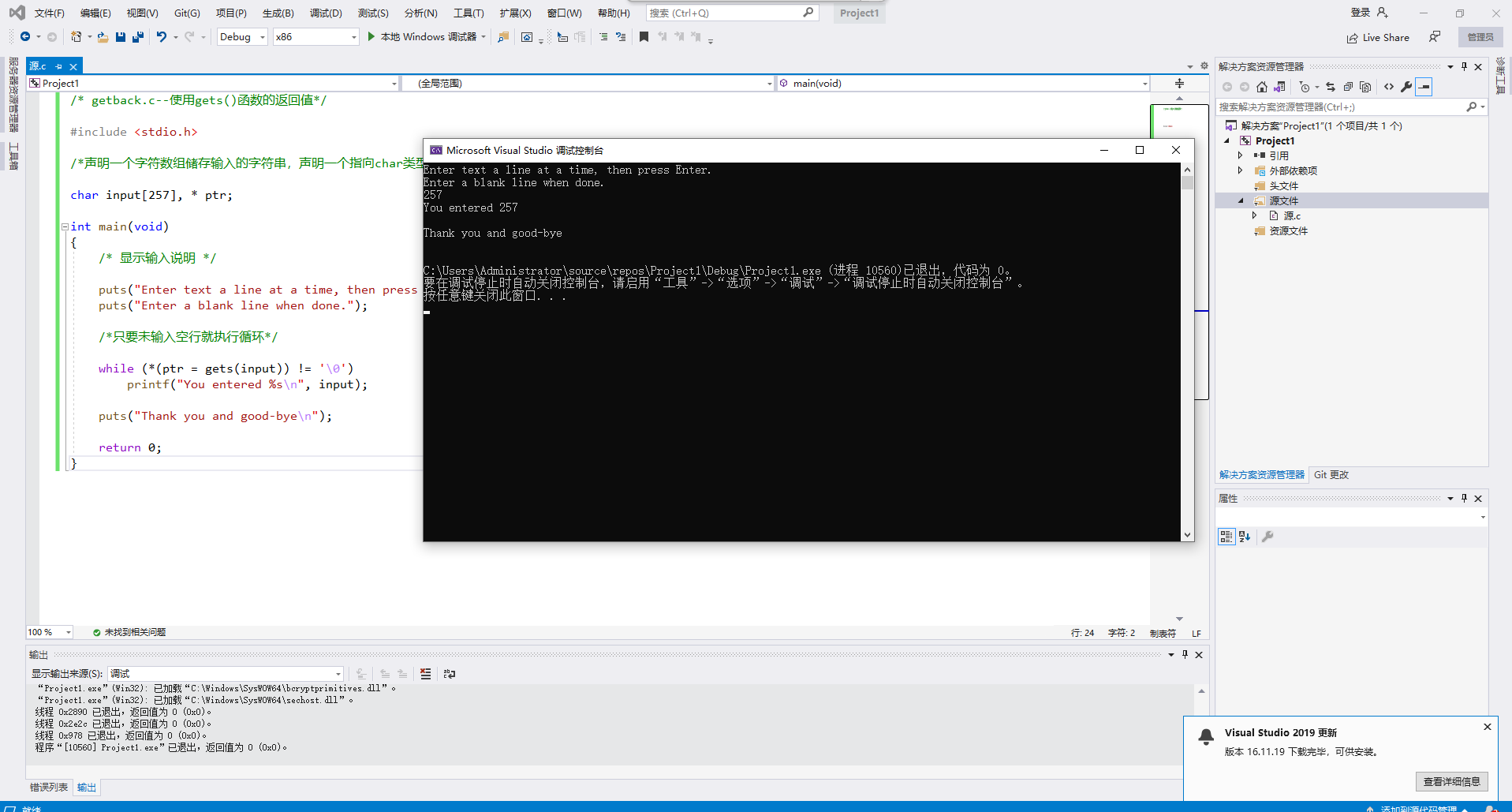Click the debug console vertical scrollbar
The image size is (1512, 812).
[1187, 352]
